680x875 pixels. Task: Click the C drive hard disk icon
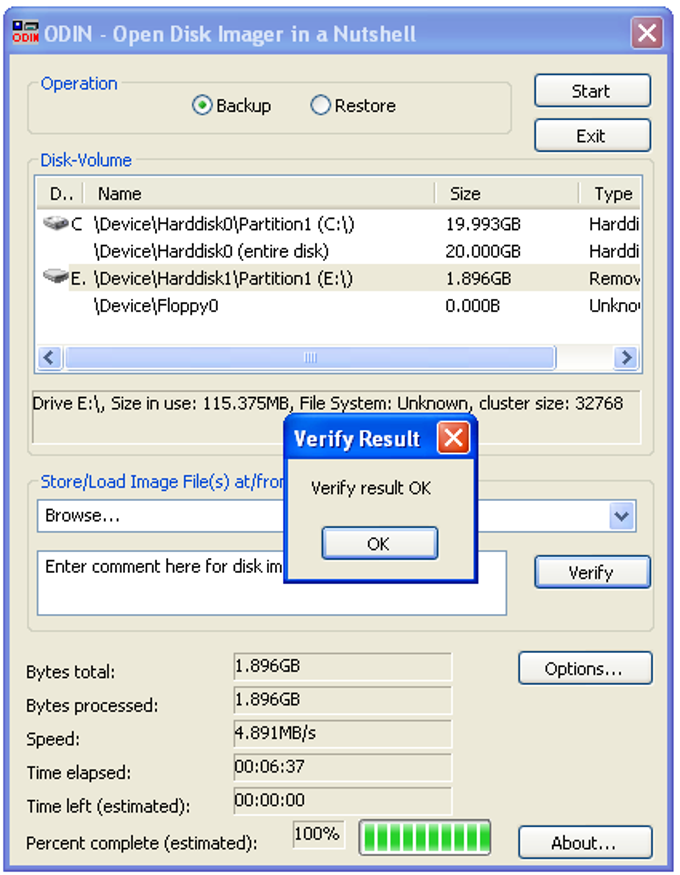pos(55,223)
